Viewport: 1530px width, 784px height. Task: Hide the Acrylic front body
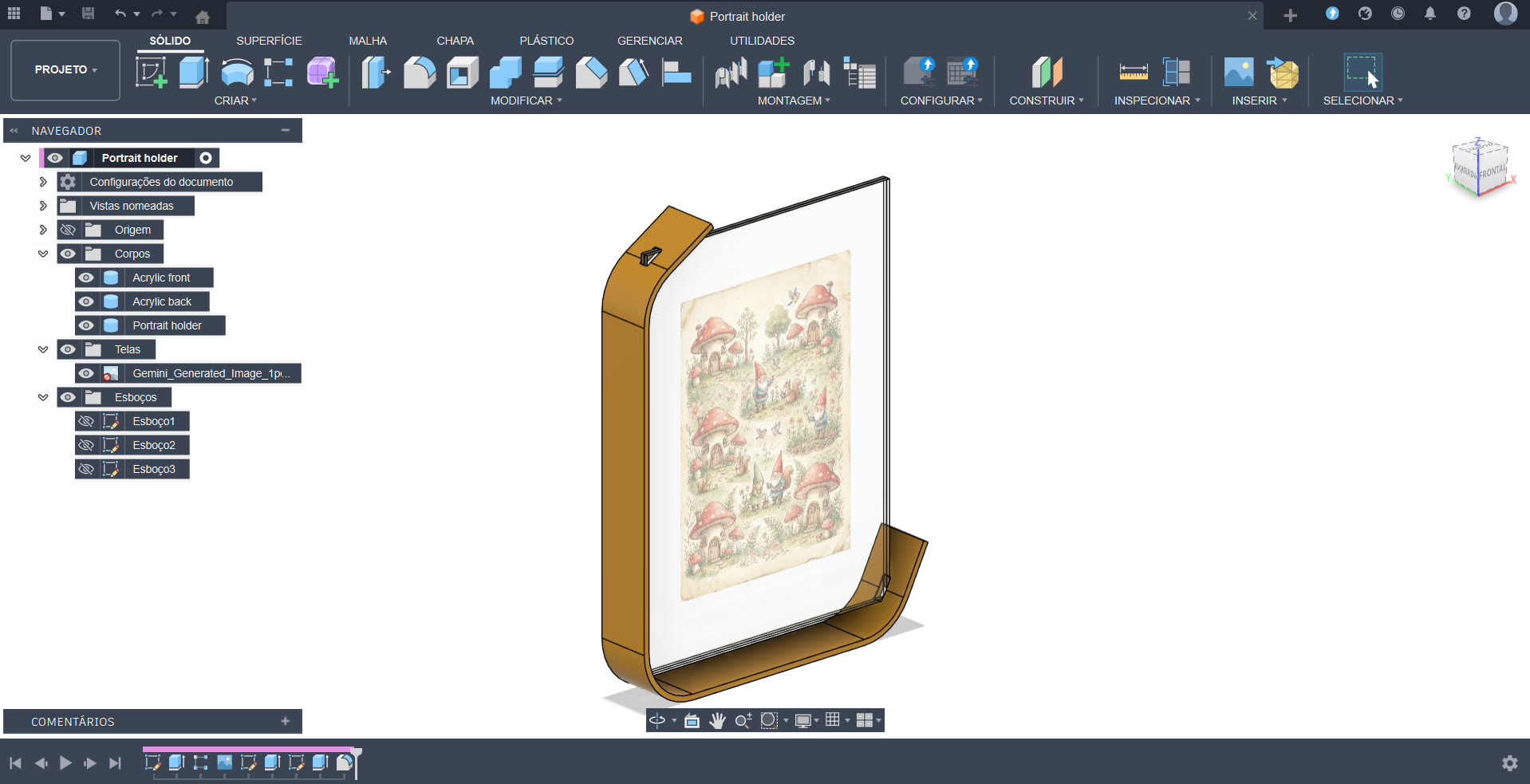coord(86,278)
